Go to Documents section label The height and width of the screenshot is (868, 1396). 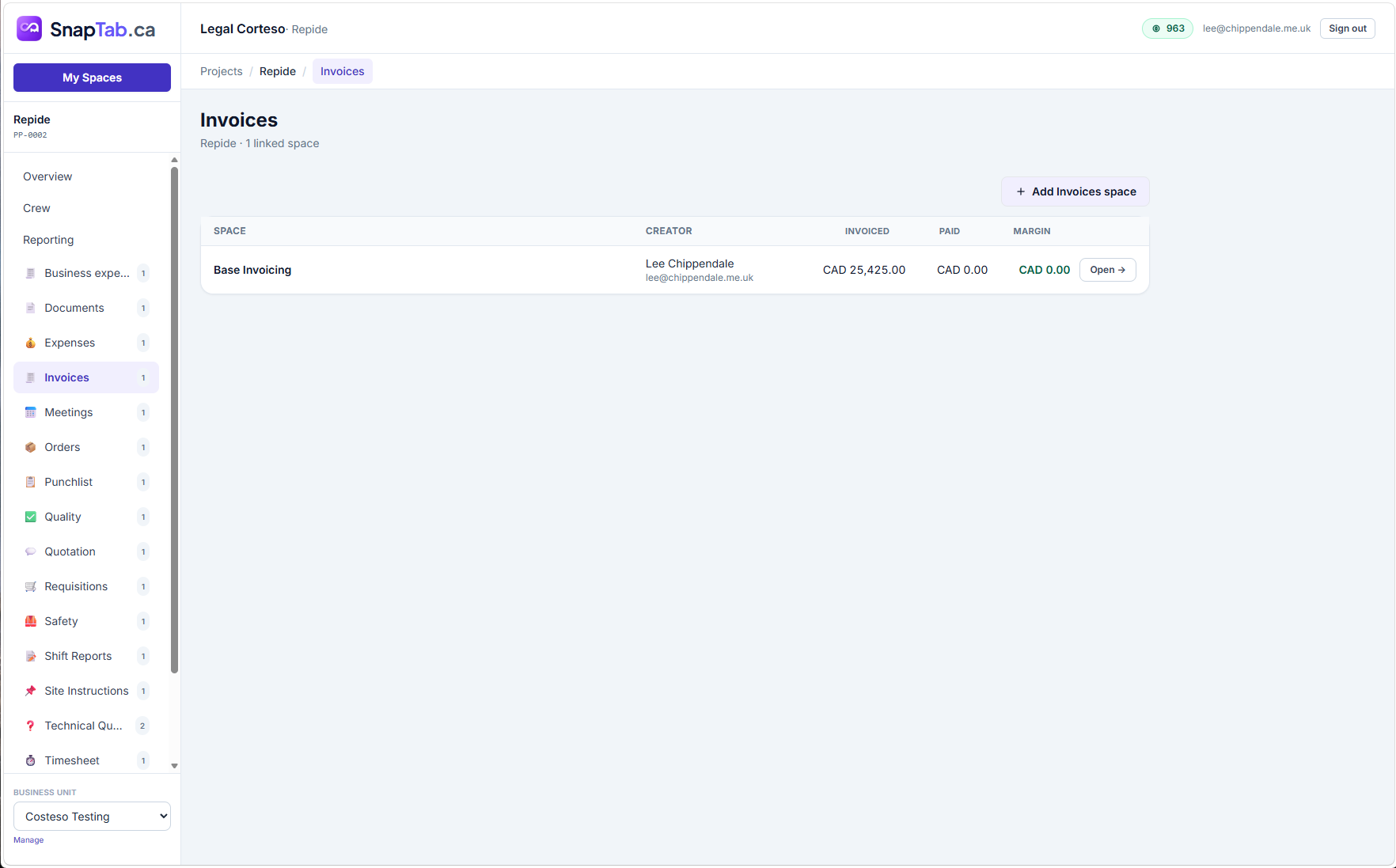click(x=74, y=308)
